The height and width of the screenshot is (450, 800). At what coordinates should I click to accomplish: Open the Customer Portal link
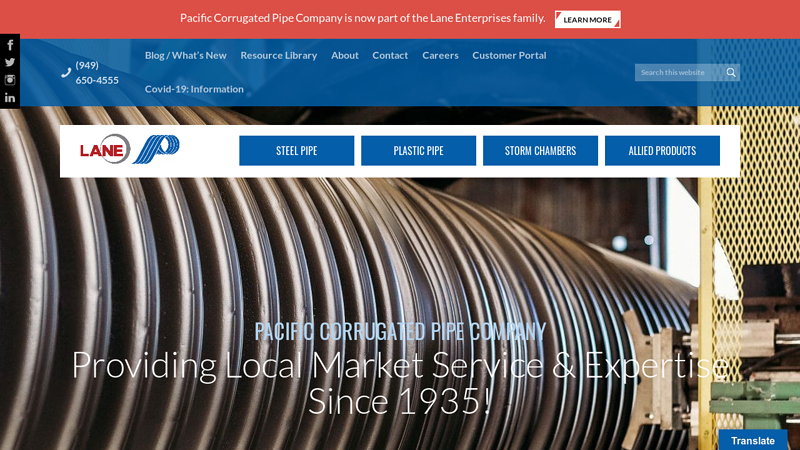[x=509, y=55]
